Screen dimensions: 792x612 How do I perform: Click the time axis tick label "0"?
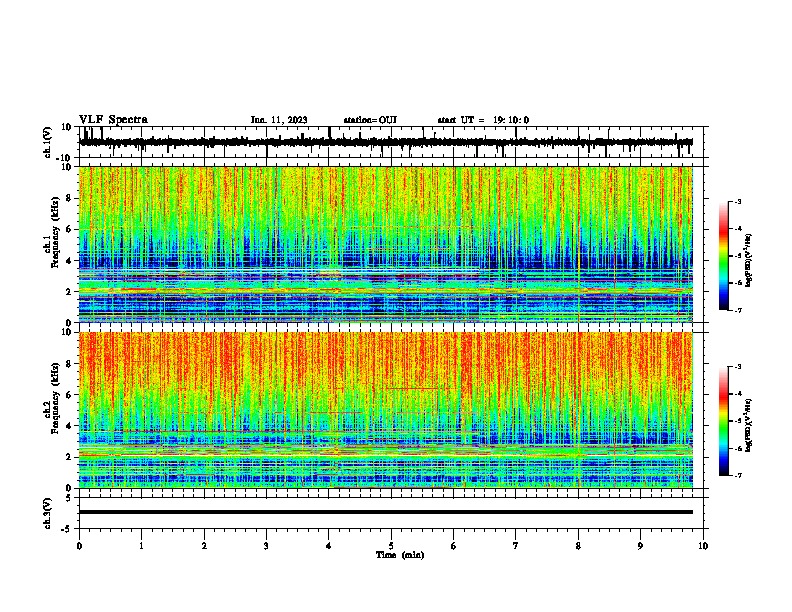[x=79, y=546]
